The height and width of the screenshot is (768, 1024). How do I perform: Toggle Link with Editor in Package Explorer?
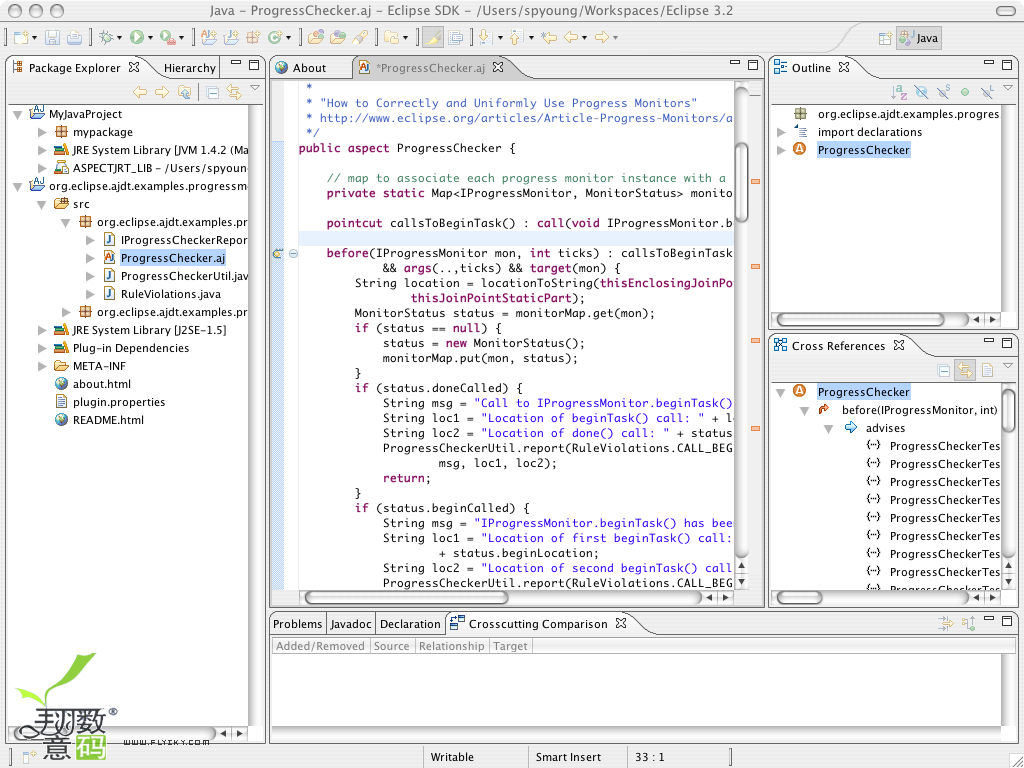tap(234, 93)
